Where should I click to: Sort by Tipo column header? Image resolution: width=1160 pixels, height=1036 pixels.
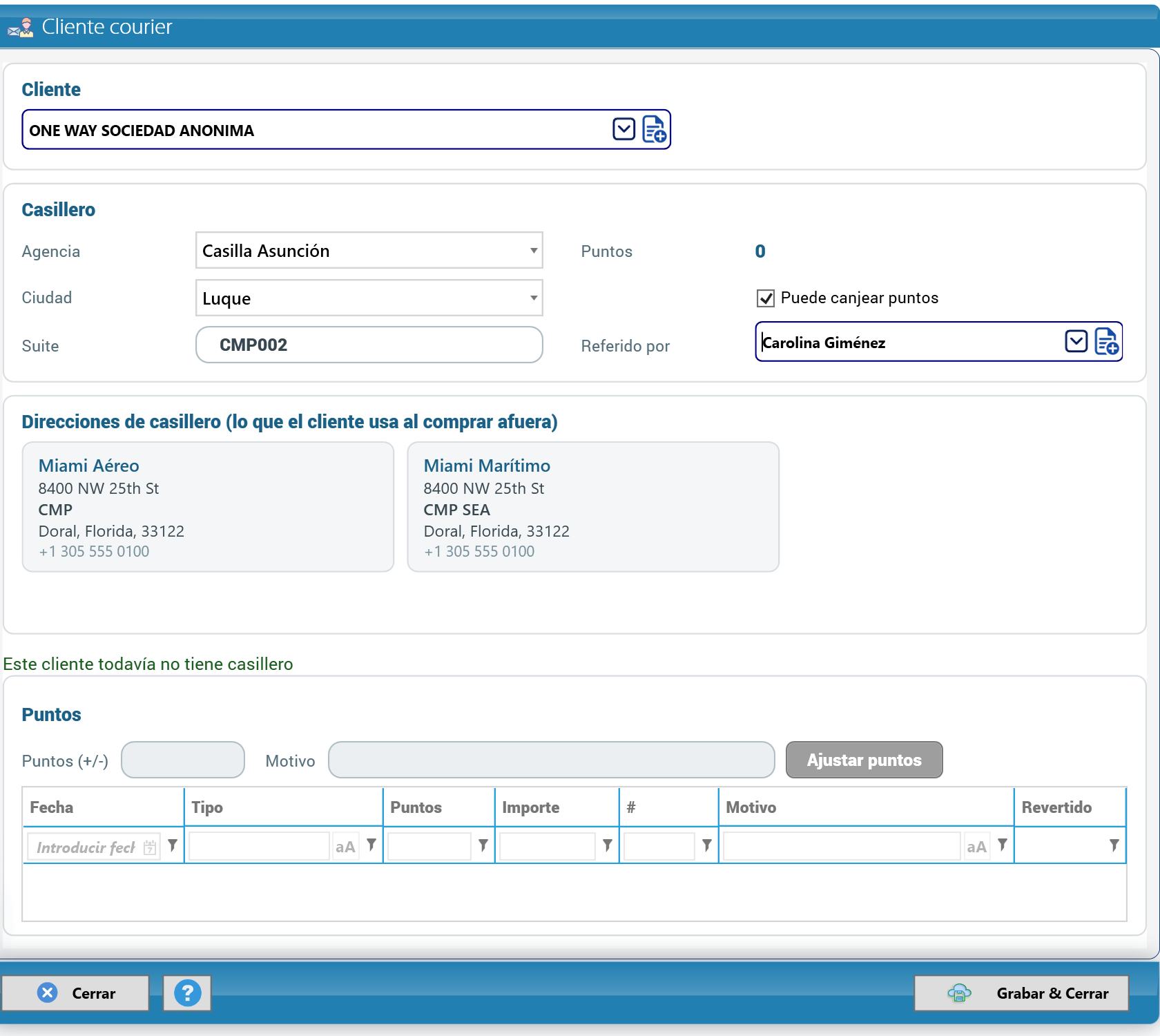(x=283, y=807)
